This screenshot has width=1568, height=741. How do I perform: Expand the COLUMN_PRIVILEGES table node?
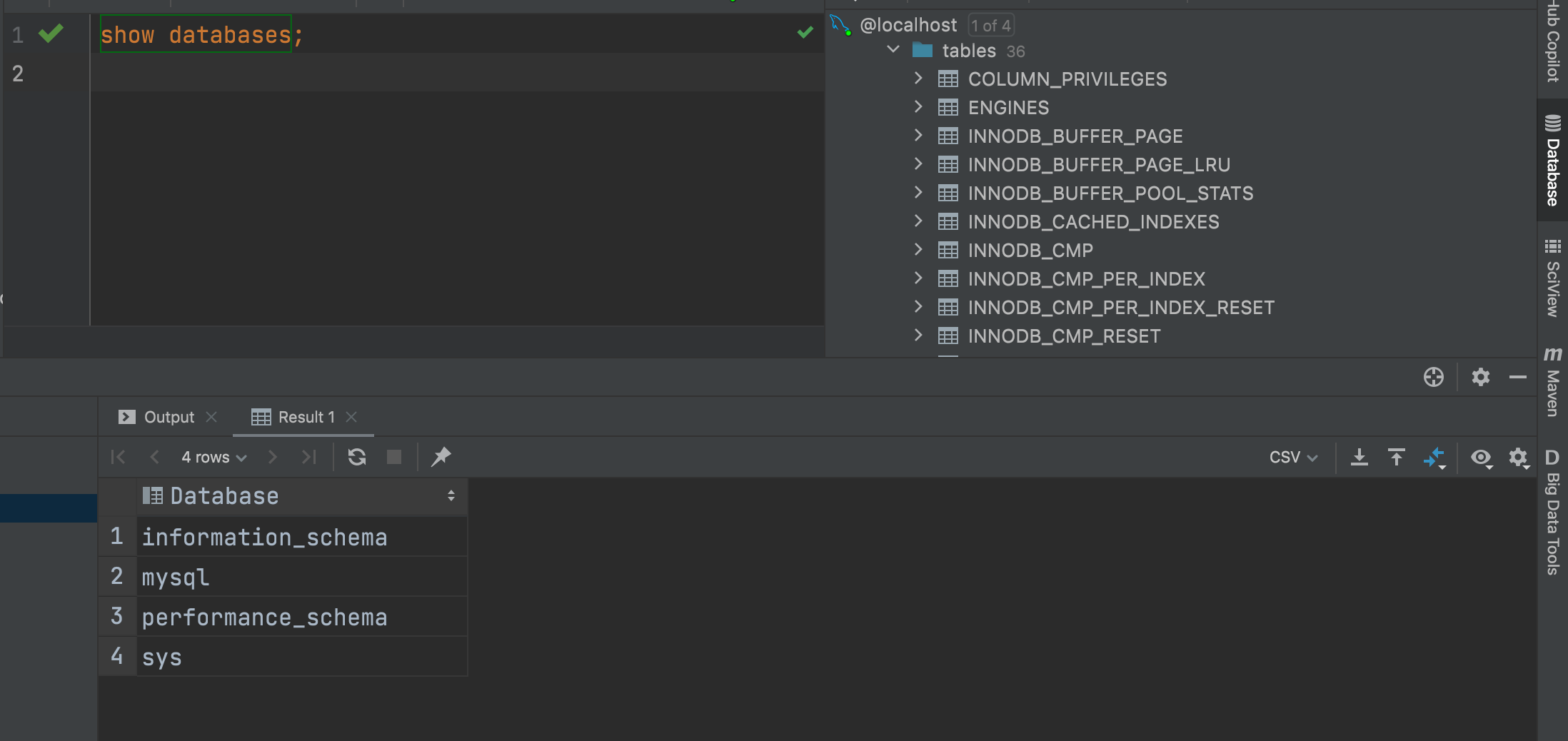(x=919, y=79)
